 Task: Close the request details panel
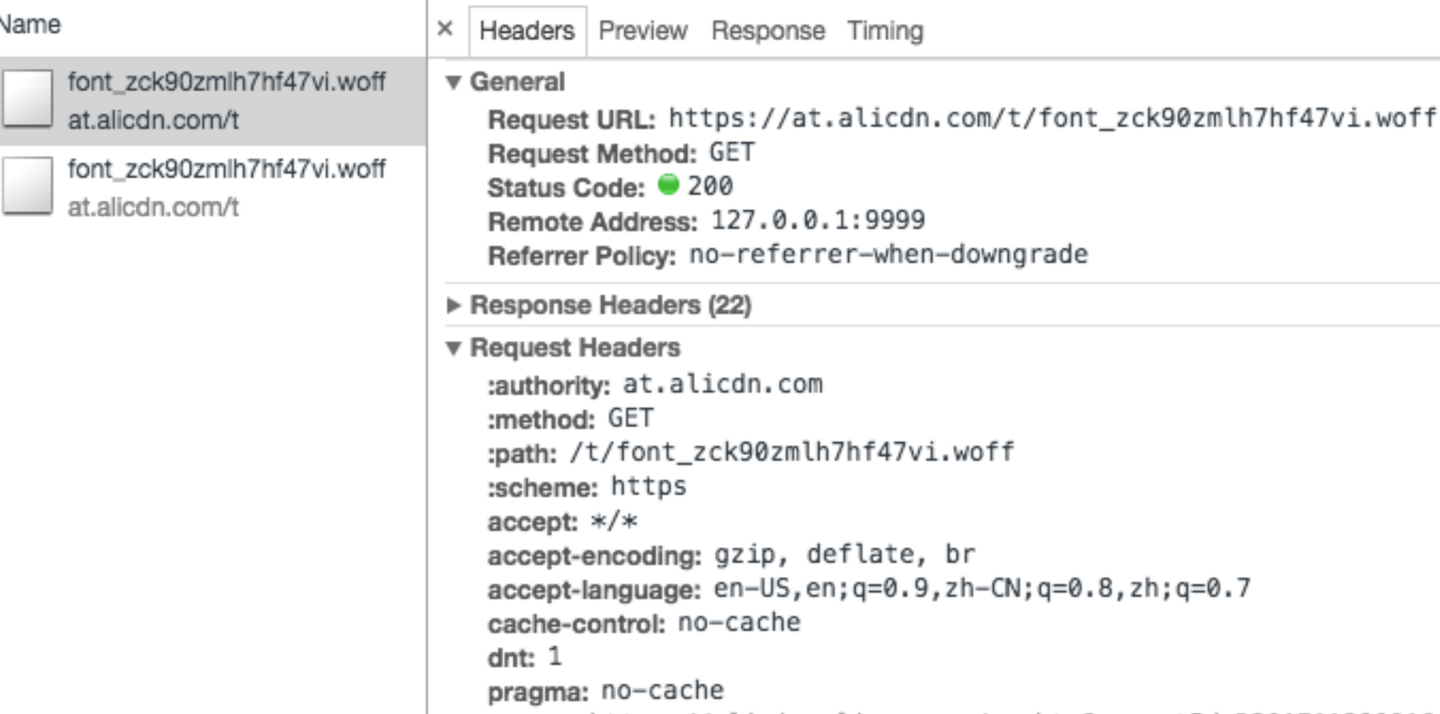coord(446,29)
